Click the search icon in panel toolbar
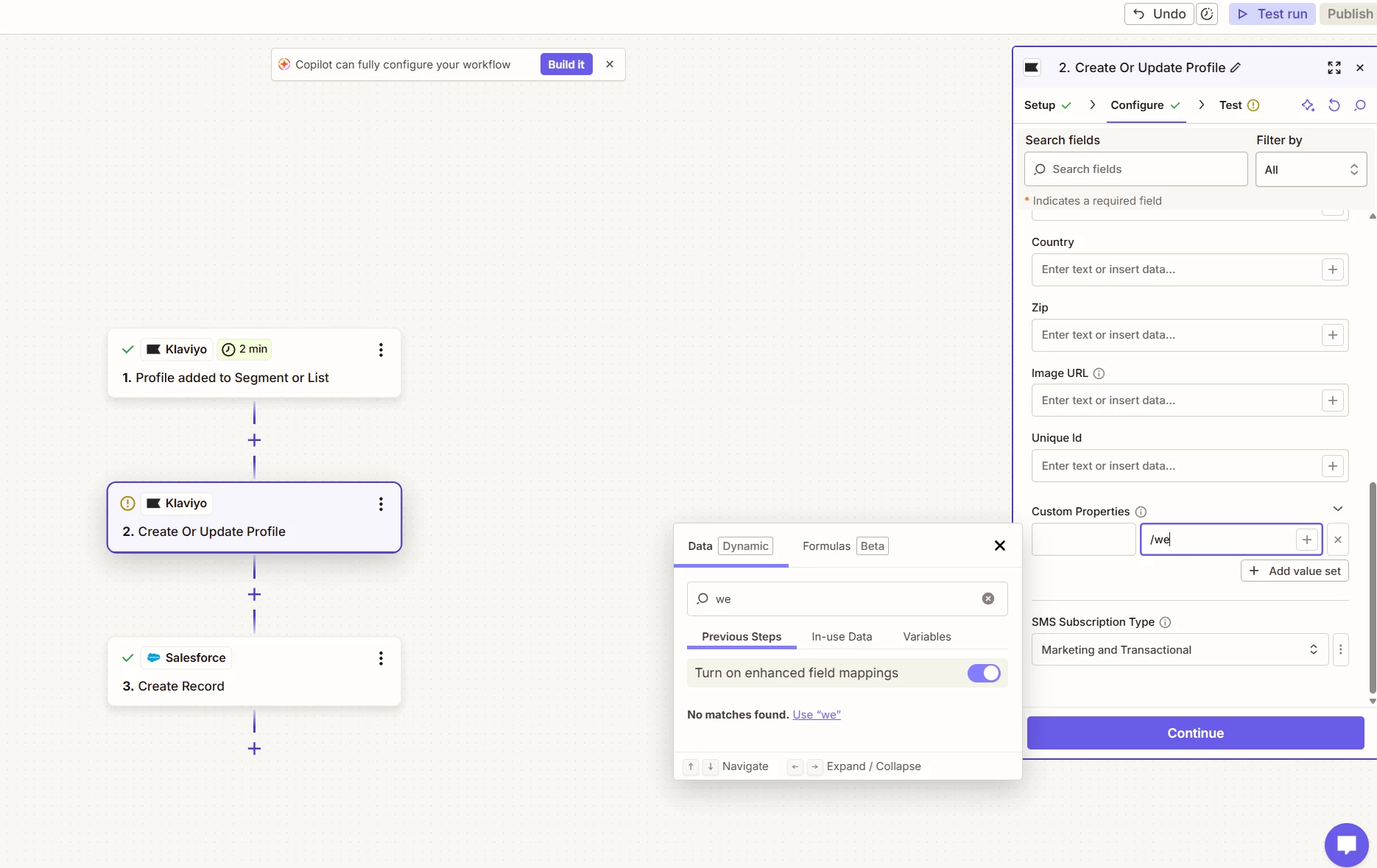Image resolution: width=1377 pixels, height=868 pixels. click(x=1360, y=105)
